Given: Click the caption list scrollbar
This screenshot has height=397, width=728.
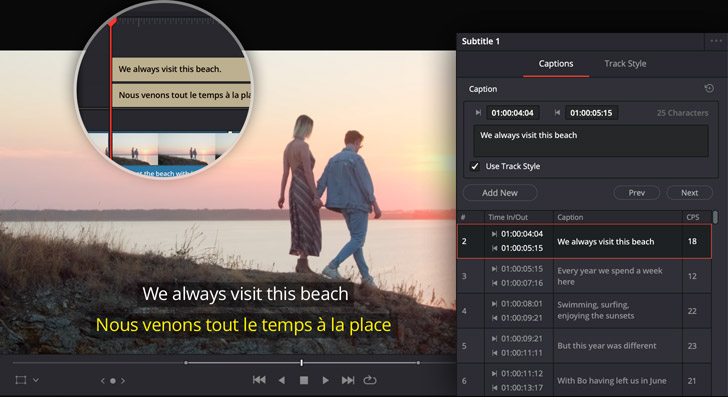Looking at the screenshot, I should coord(715,217).
